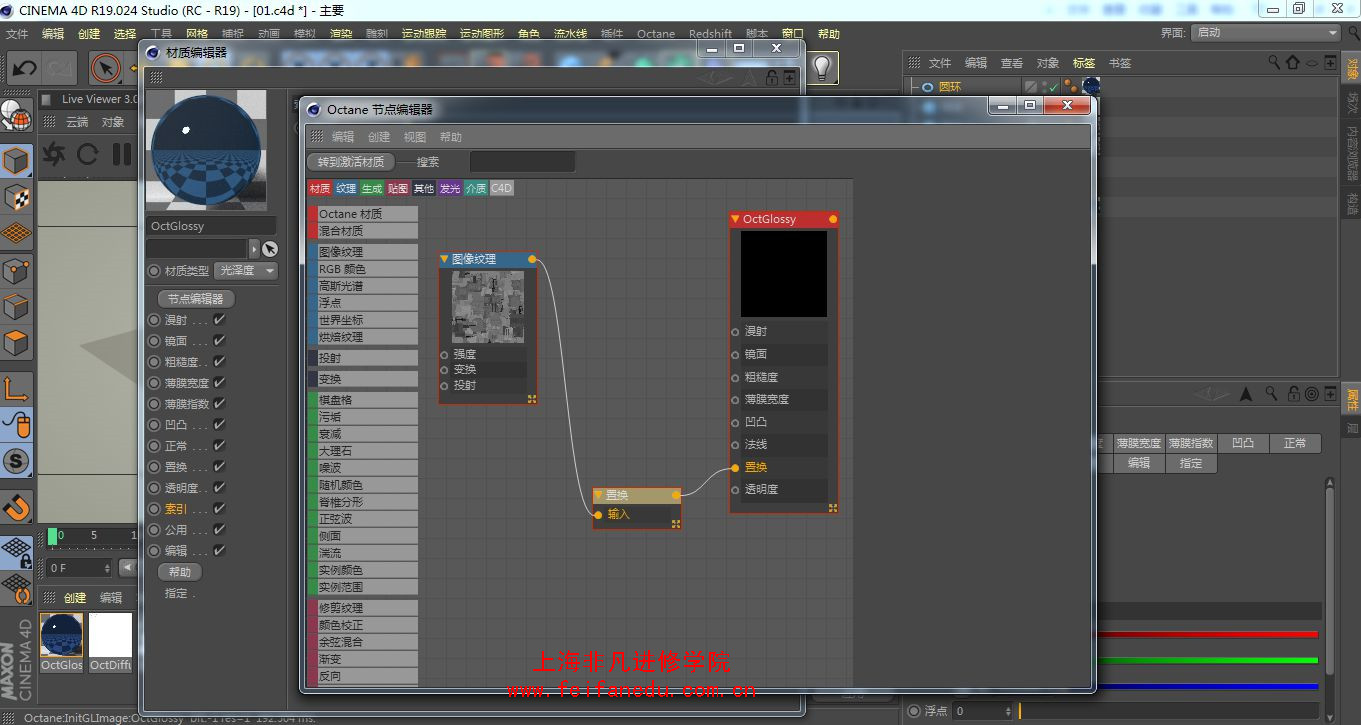Add the RGB 颜色 node from list

(x=363, y=269)
